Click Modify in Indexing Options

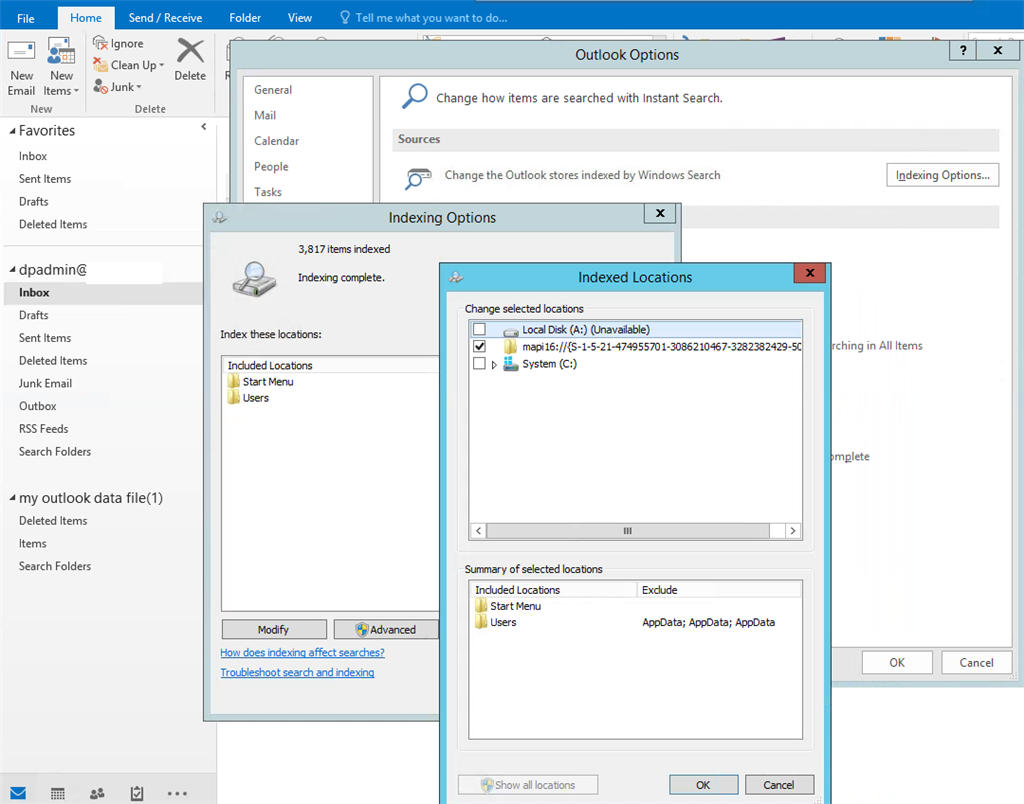point(274,629)
